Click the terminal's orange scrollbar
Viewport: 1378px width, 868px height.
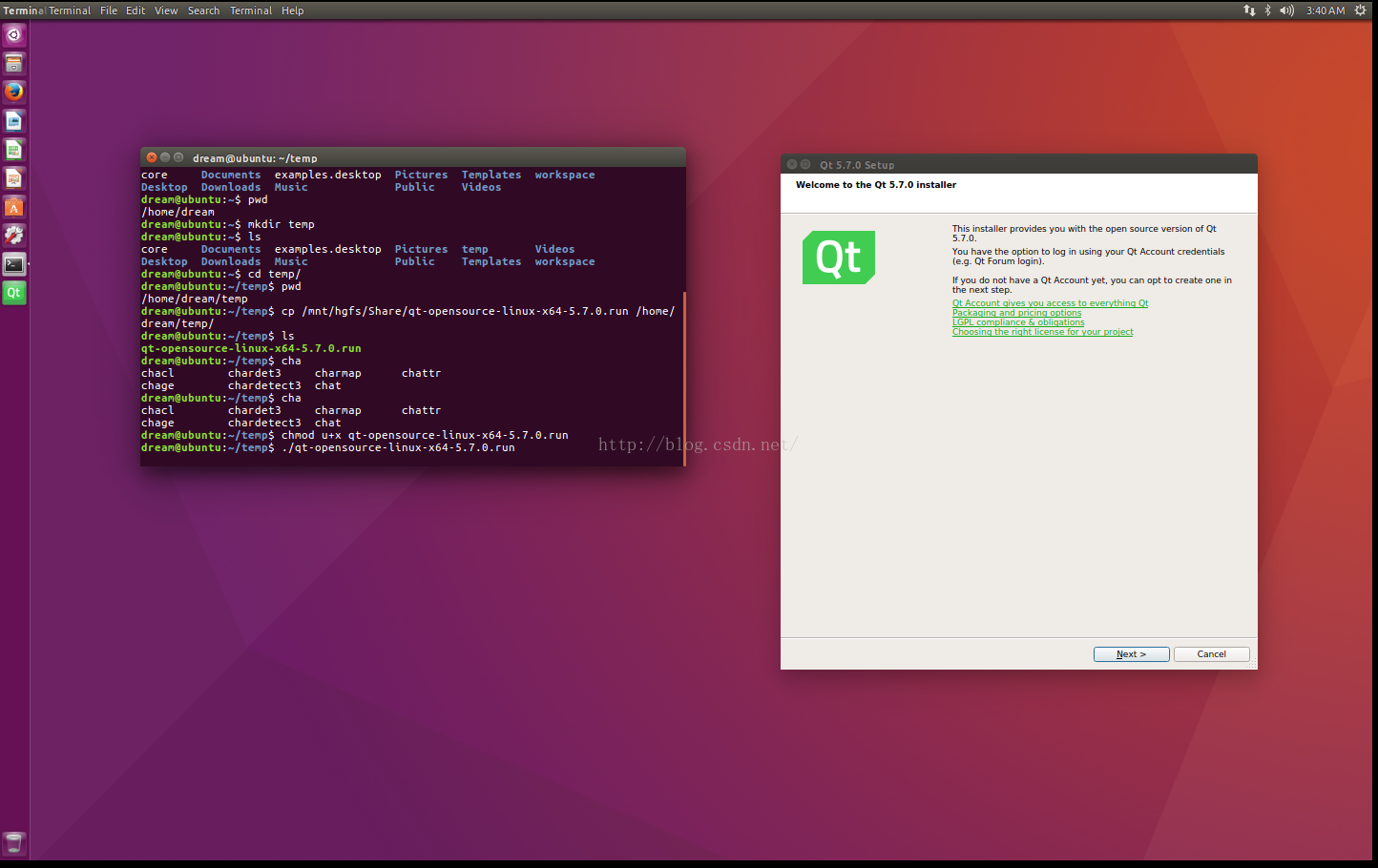click(x=684, y=379)
